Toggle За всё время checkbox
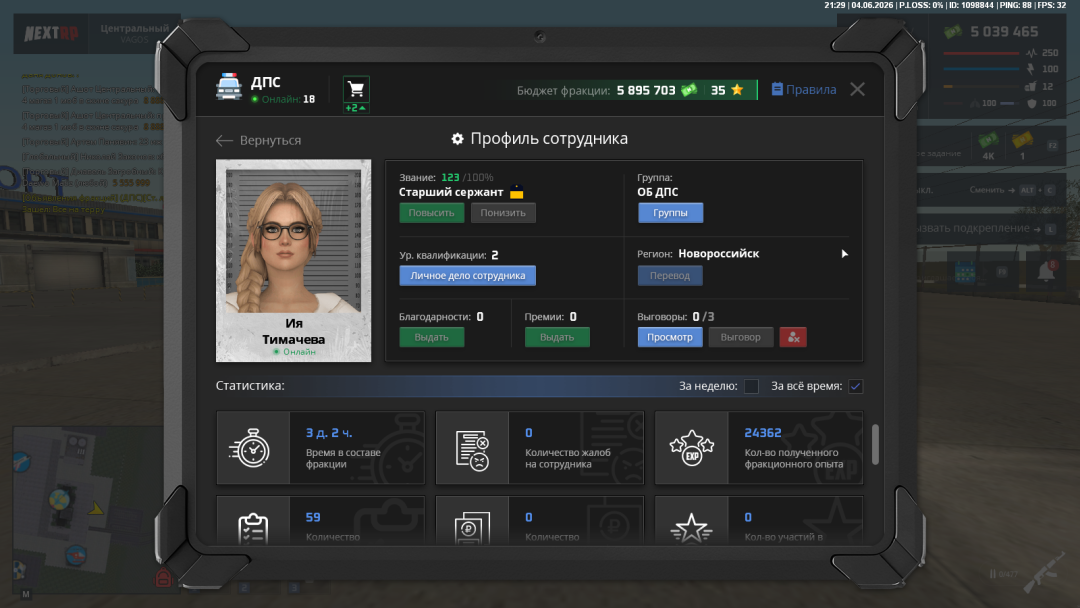The image size is (1080, 608). [855, 386]
